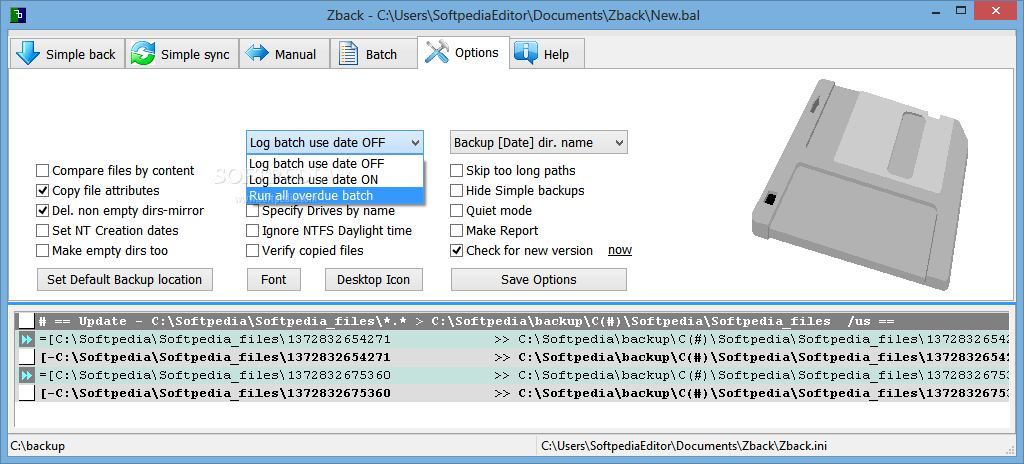Switch to the Simple sync tab
The image size is (1024, 464).
182,54
